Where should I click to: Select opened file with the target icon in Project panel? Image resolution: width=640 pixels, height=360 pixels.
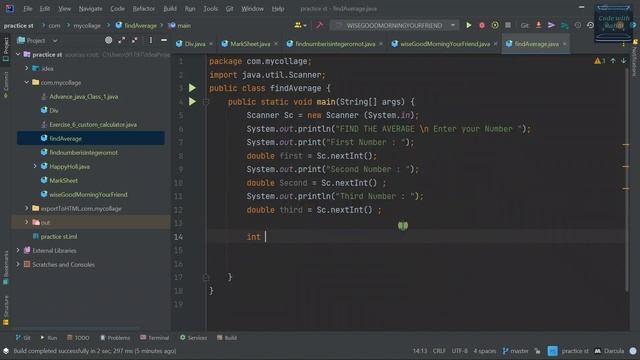(108, 40)
